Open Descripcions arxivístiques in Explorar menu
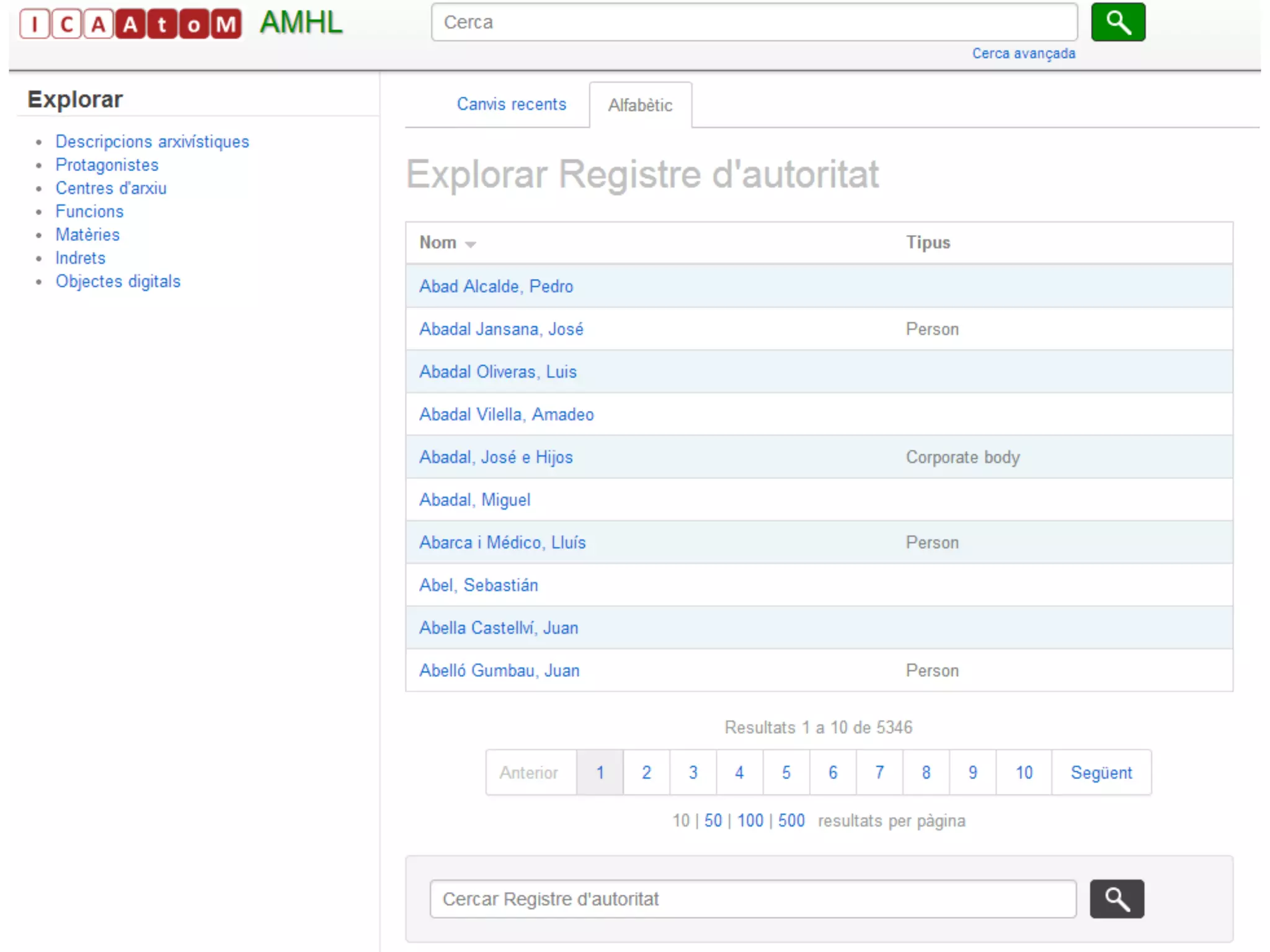Image resolution: width=1270 pixels, height=952 pixels. 152,141
